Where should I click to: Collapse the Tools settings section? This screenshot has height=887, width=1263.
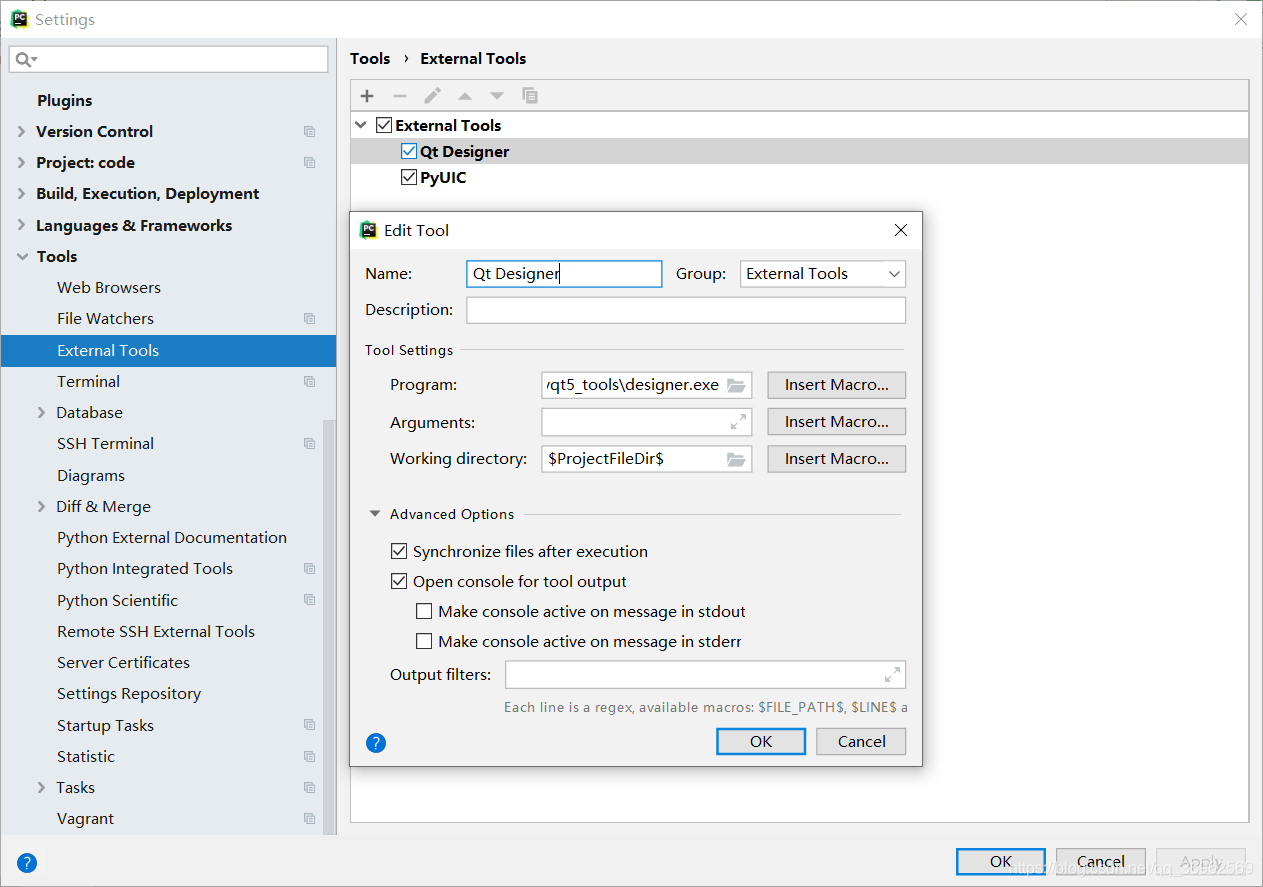pyautogui.click(x=22, y=257)
